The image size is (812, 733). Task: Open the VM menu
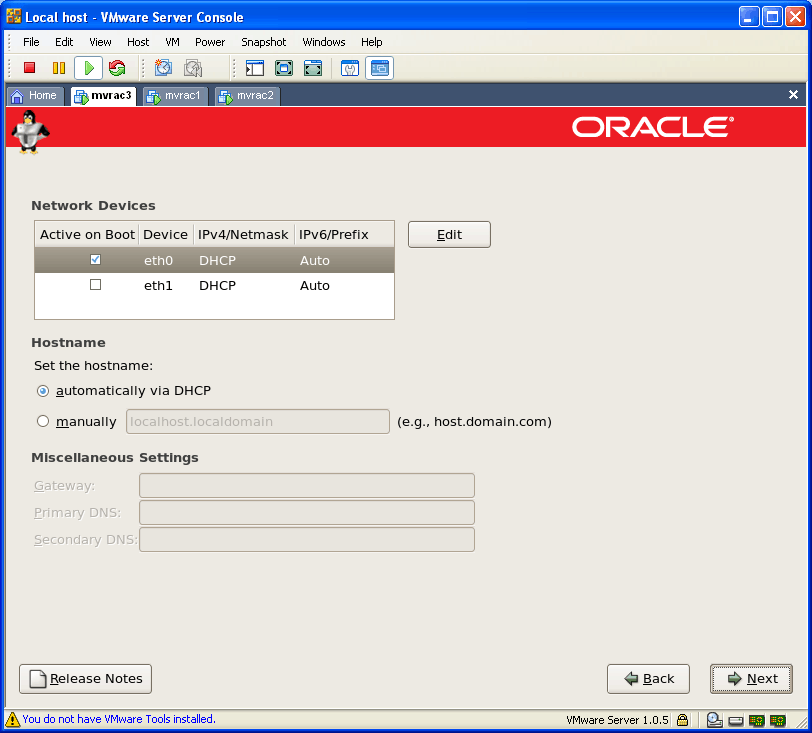[x=172, y=42]
